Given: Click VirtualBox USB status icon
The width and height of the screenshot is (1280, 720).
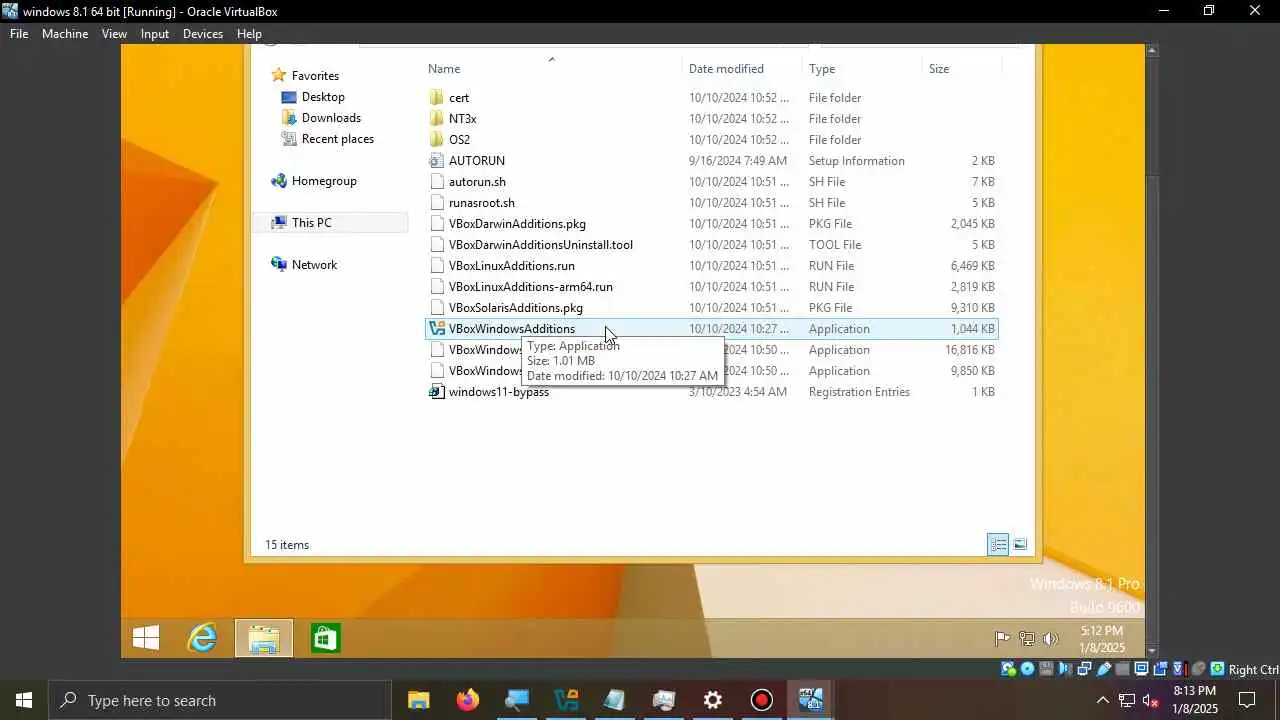Looking at the screenshot, I should pyautogui.click(x=1103, y=669).
